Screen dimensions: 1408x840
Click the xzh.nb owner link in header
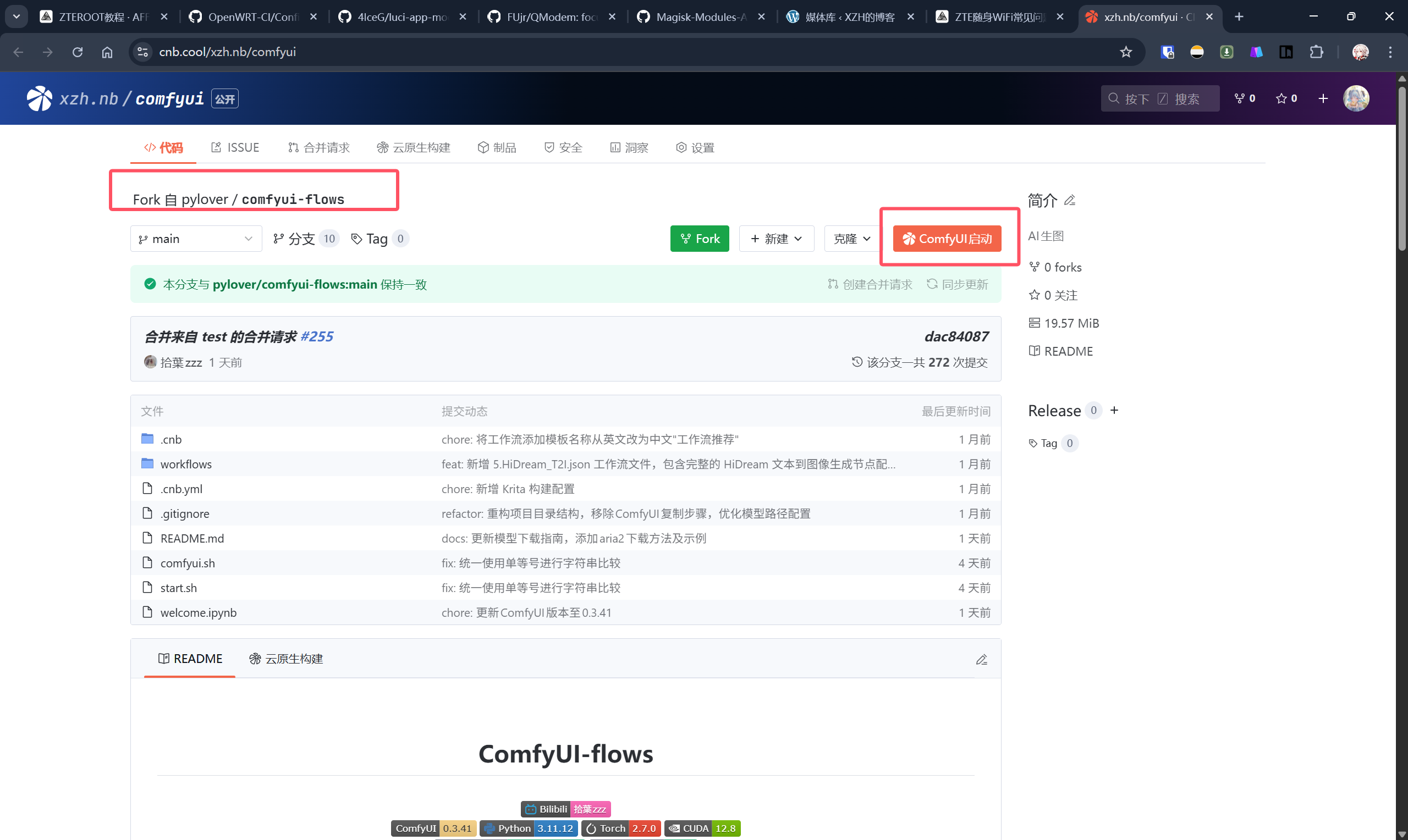[89, 98]
